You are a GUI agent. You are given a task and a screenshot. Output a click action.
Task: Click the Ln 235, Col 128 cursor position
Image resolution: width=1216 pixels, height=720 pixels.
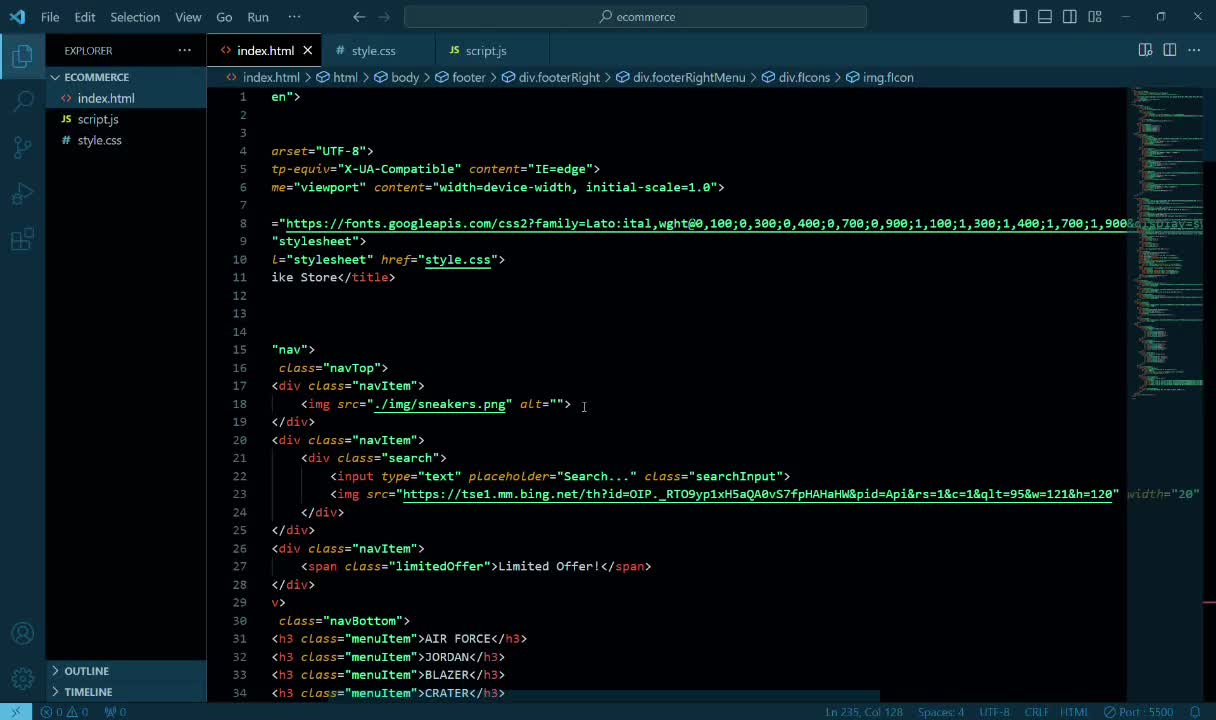point(862,712)
